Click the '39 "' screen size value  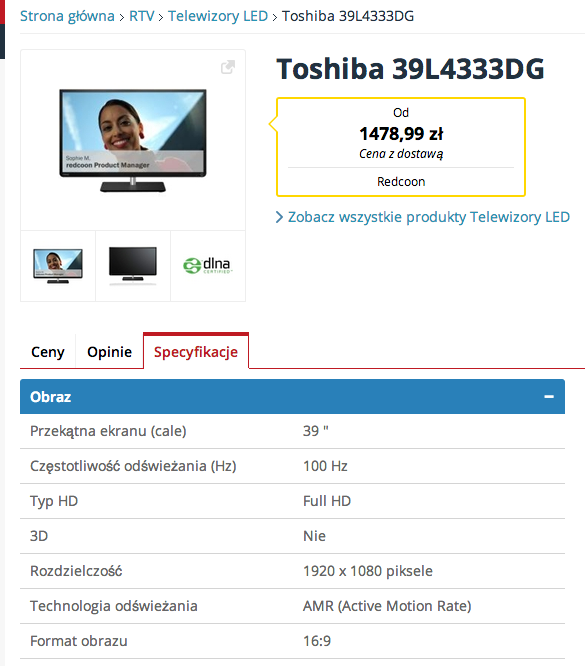[316, 431]
